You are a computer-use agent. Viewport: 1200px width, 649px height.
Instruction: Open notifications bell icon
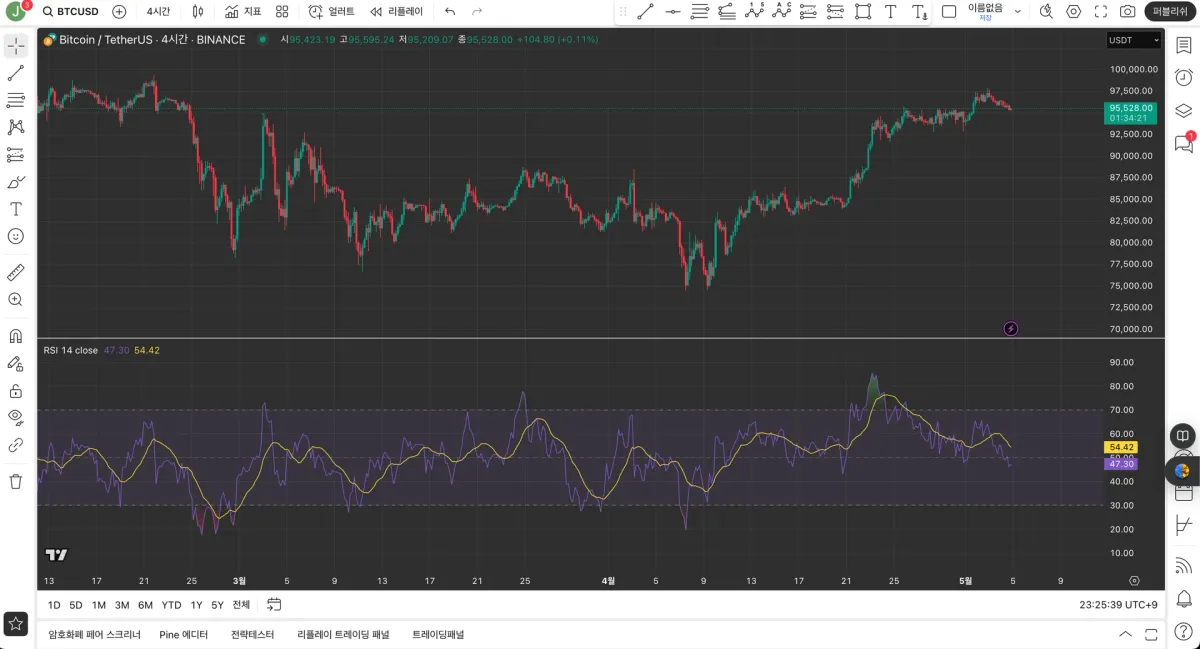[1183, 599]
